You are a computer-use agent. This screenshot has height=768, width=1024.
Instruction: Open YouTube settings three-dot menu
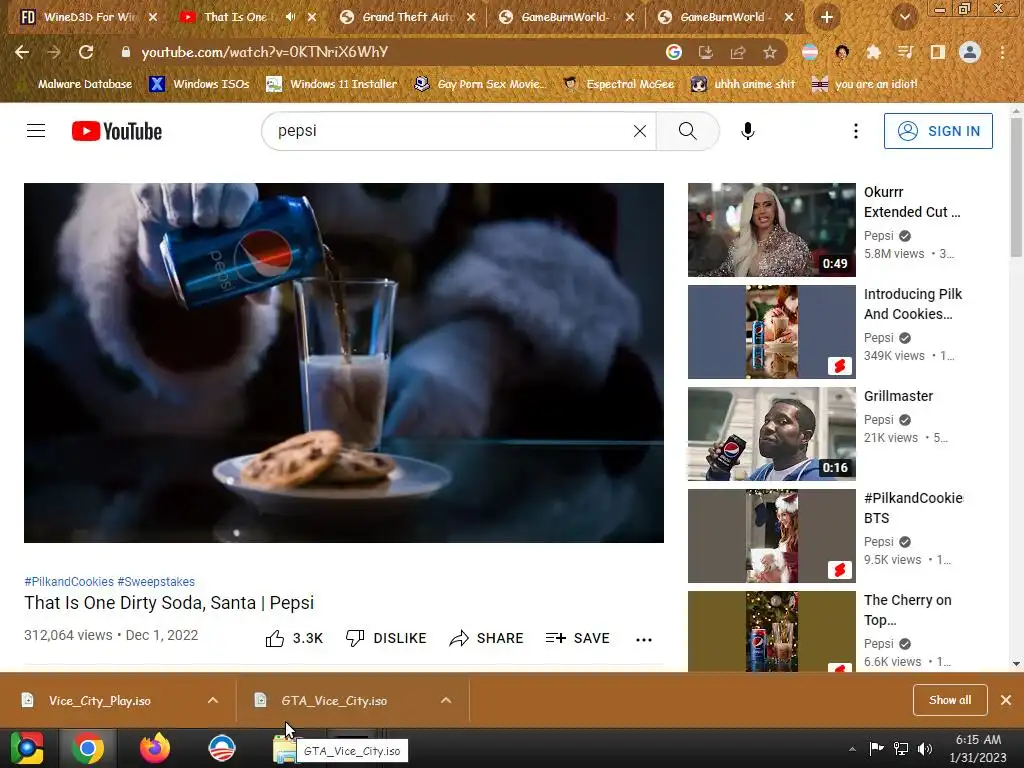pyautogui.click(x=856, y=131)
